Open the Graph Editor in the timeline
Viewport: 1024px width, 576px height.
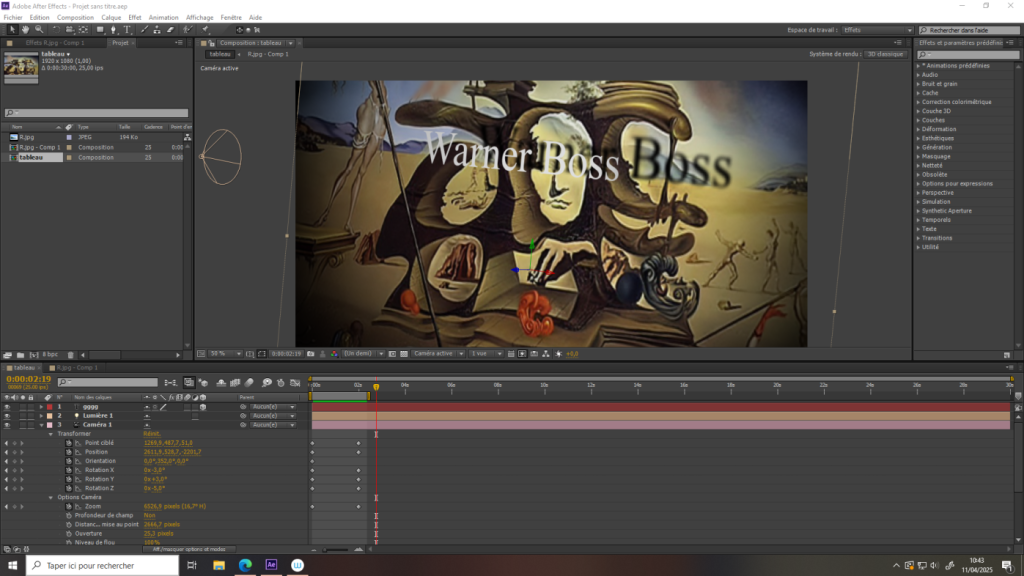pos(296,383)
